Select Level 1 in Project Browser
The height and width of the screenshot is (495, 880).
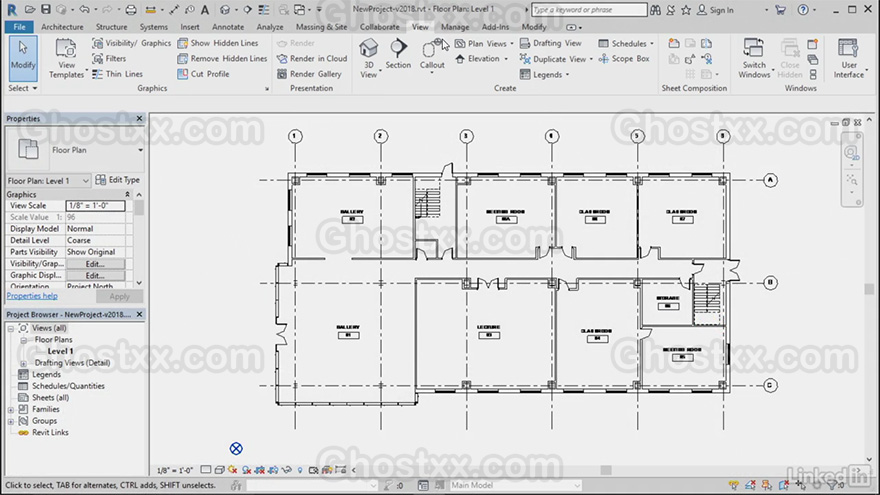pos(60,351)
